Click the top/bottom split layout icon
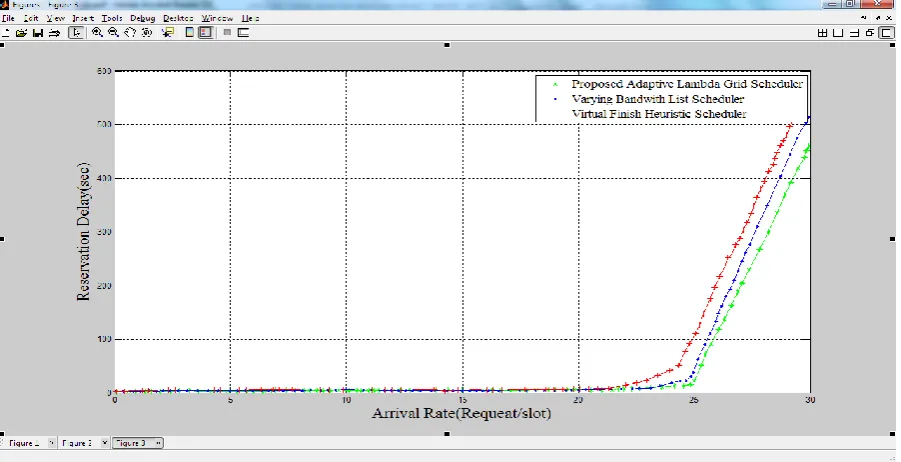 pos(854,33)
